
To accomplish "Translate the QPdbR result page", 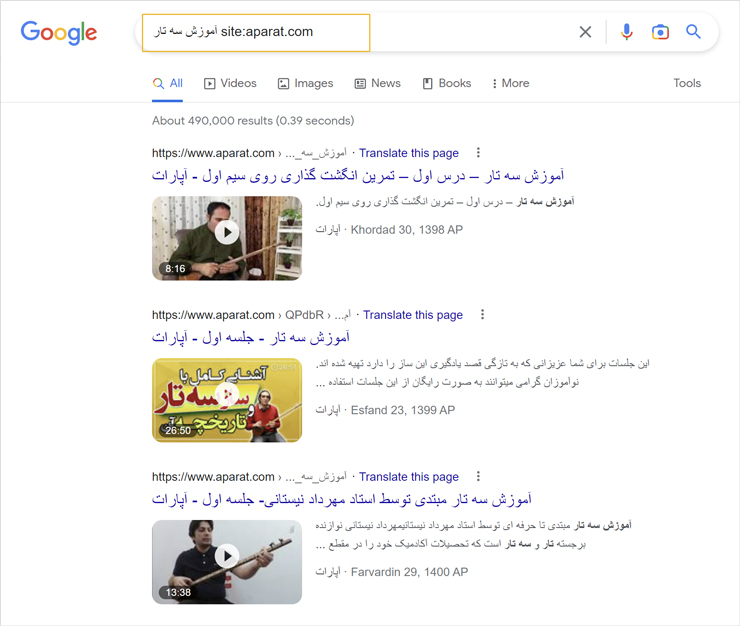I will (x=413, y=315).
